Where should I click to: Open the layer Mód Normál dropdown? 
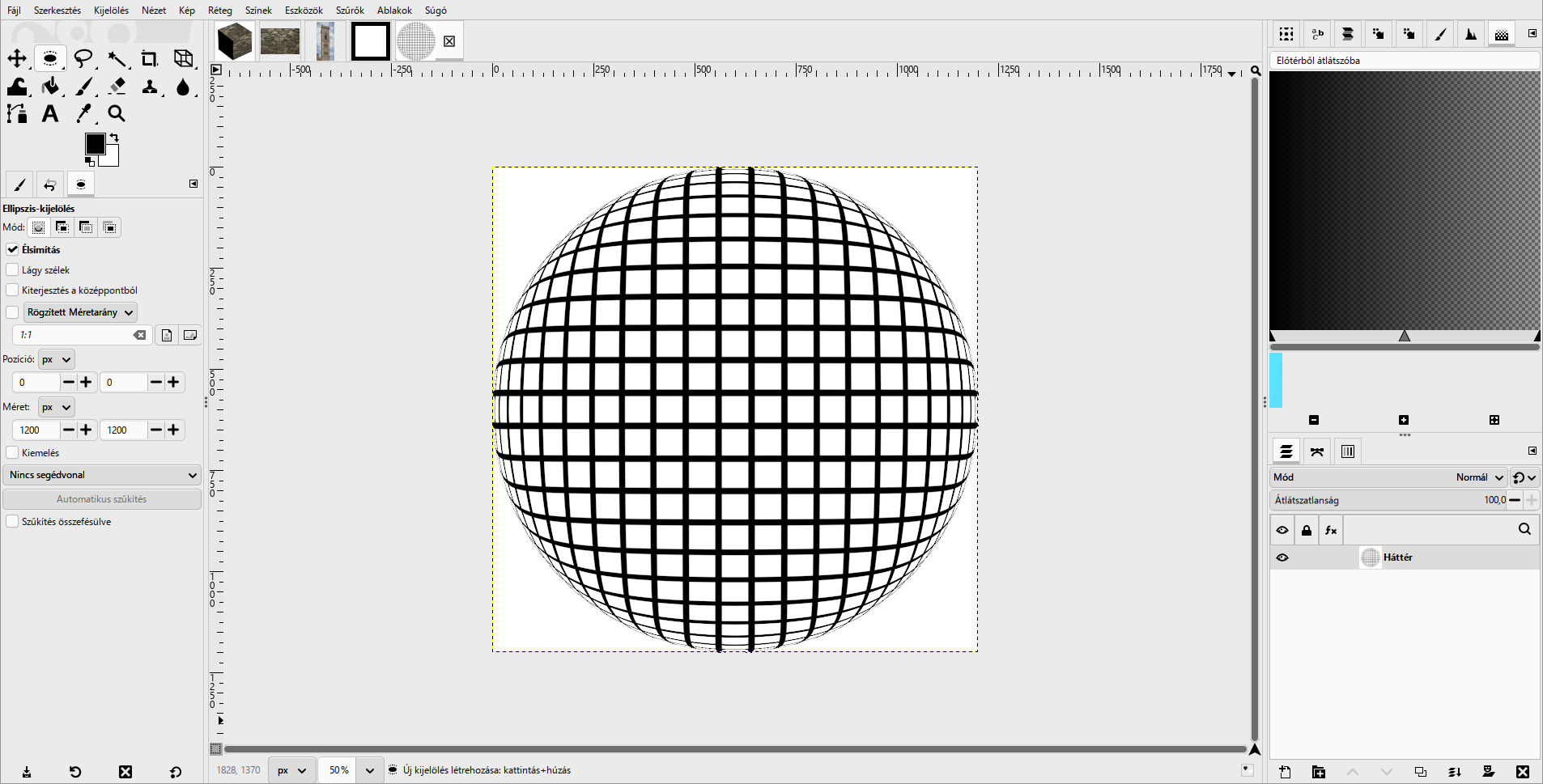1388,477
